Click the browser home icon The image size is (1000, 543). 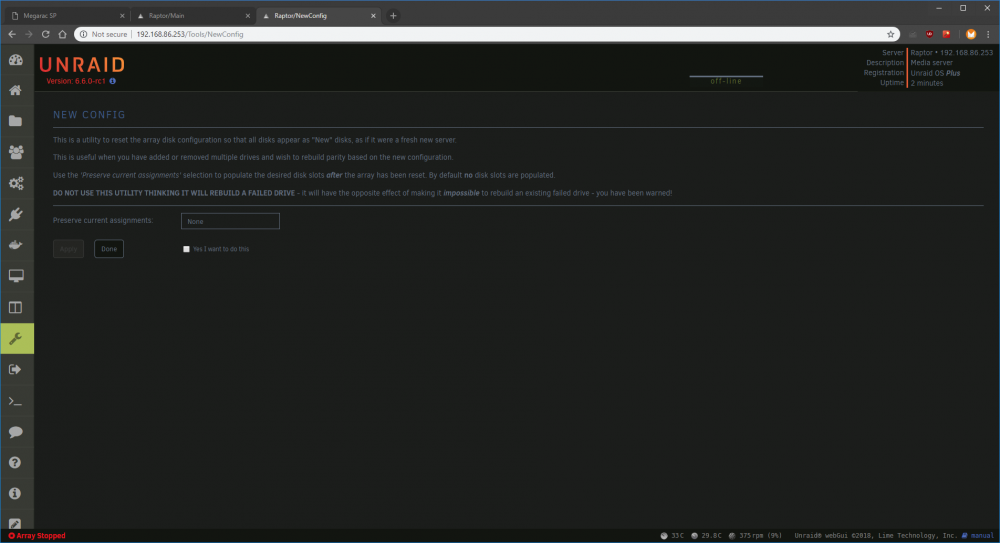click(62, 34)
